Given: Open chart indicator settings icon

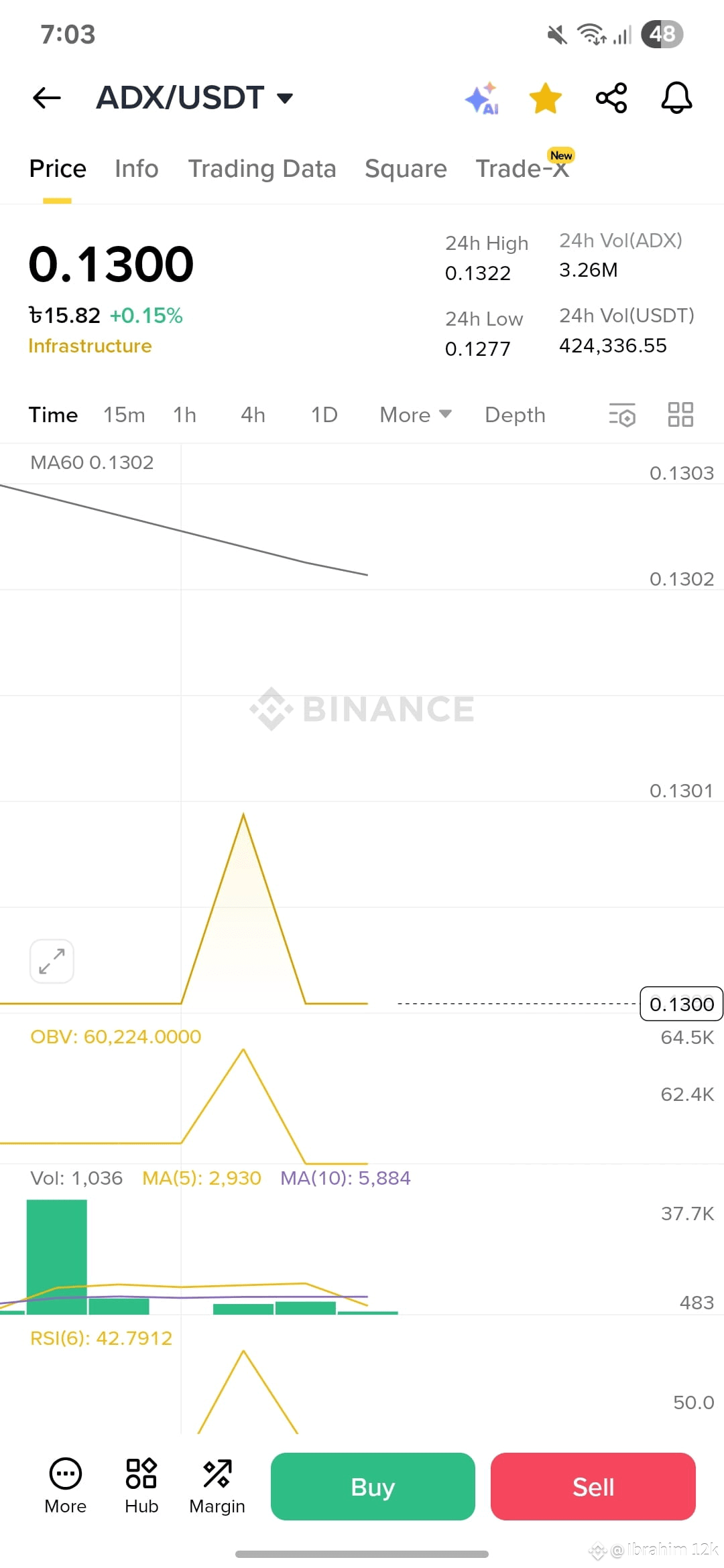Looking at the screenshot, I should coord(622,415).
